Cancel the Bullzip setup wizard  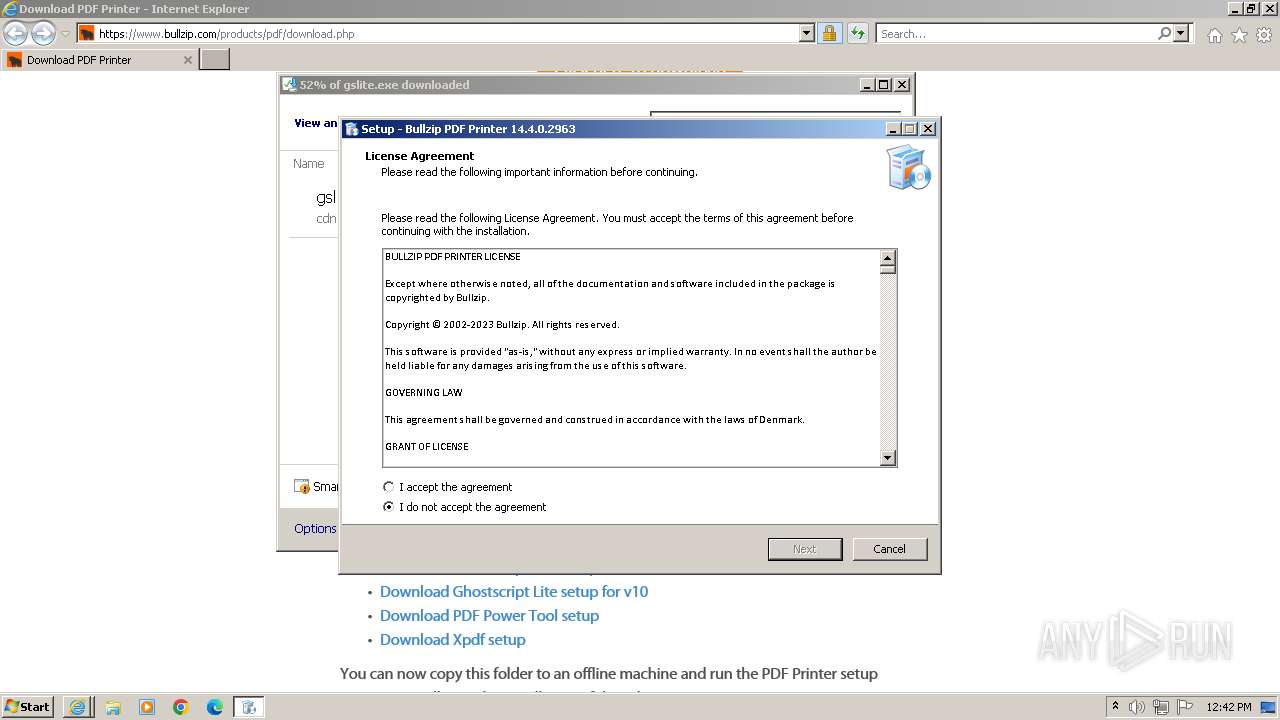(x=889, y=549)
